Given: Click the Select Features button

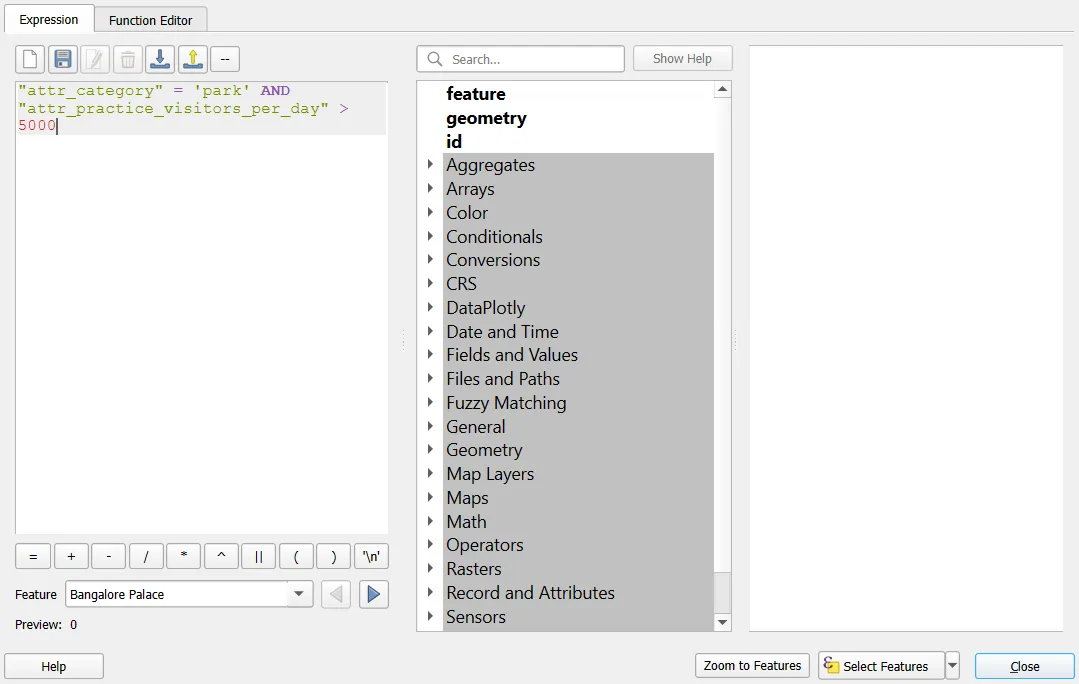Looking at the screenshot, I should tap(881, 666).
